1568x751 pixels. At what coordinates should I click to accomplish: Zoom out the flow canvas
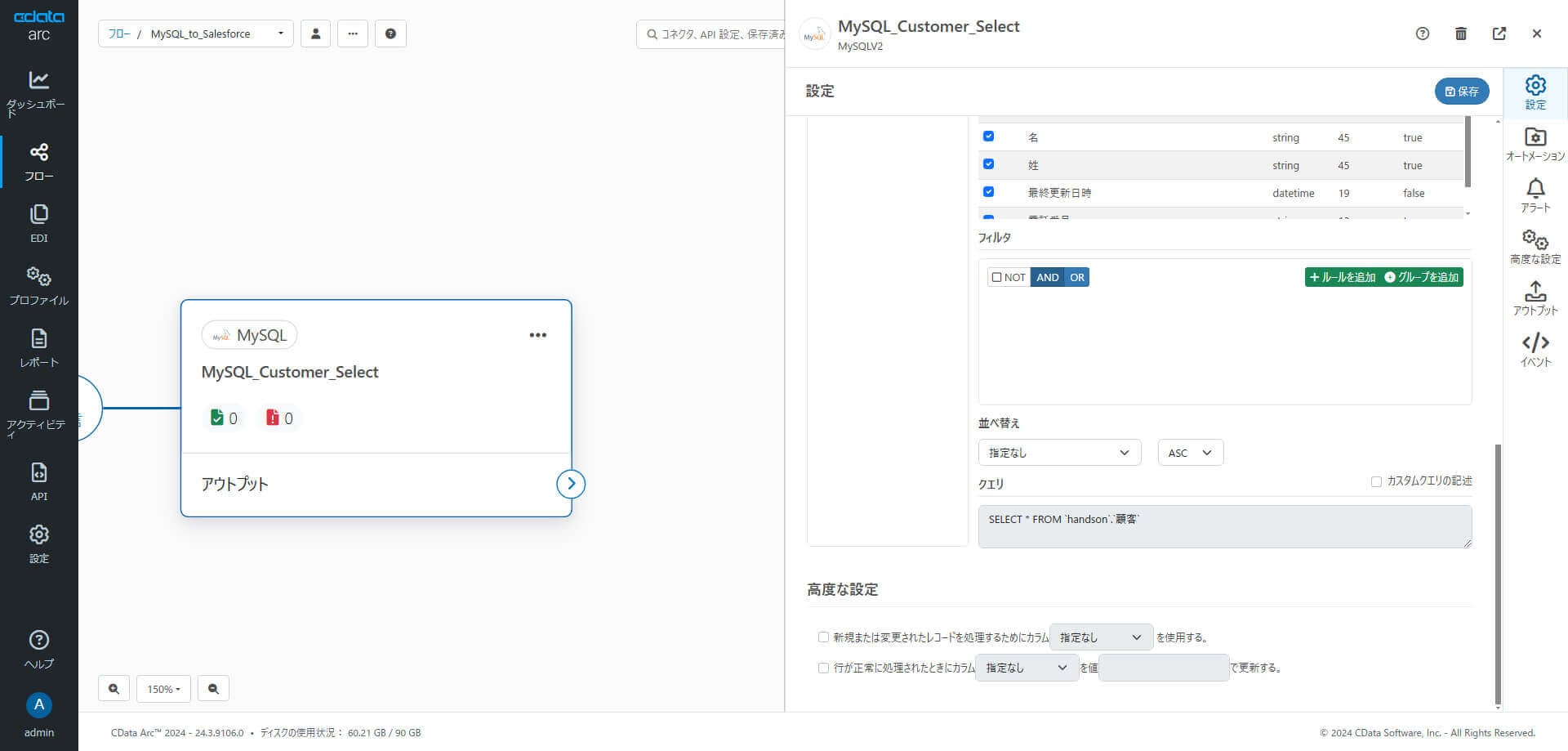[x=213, y=689]
